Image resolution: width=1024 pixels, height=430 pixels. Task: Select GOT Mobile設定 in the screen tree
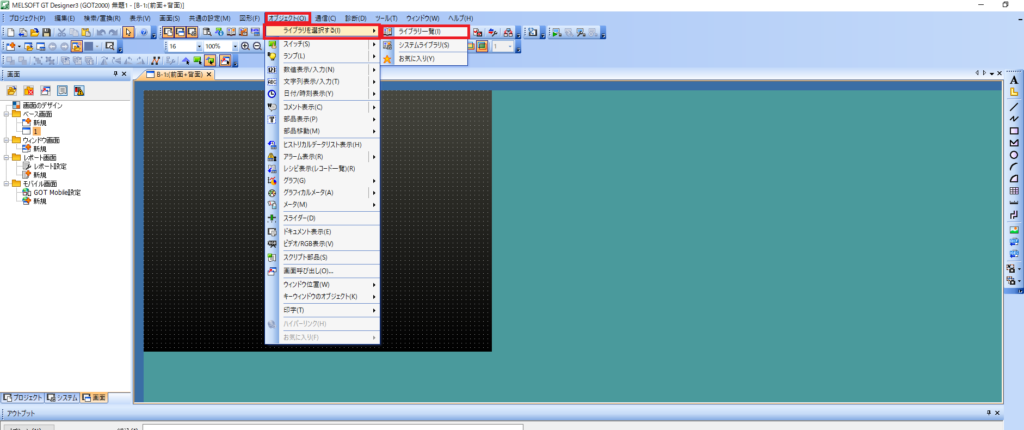[56, 192]
